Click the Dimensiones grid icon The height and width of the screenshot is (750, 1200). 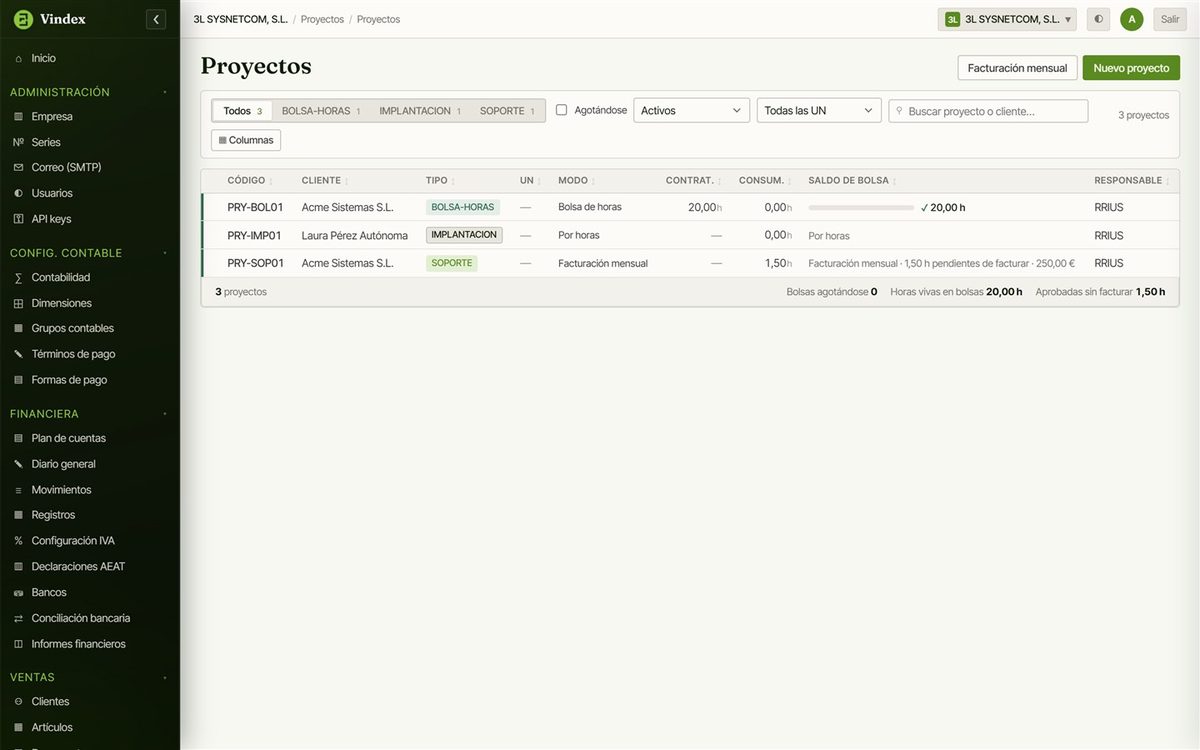tap(18, 303)
